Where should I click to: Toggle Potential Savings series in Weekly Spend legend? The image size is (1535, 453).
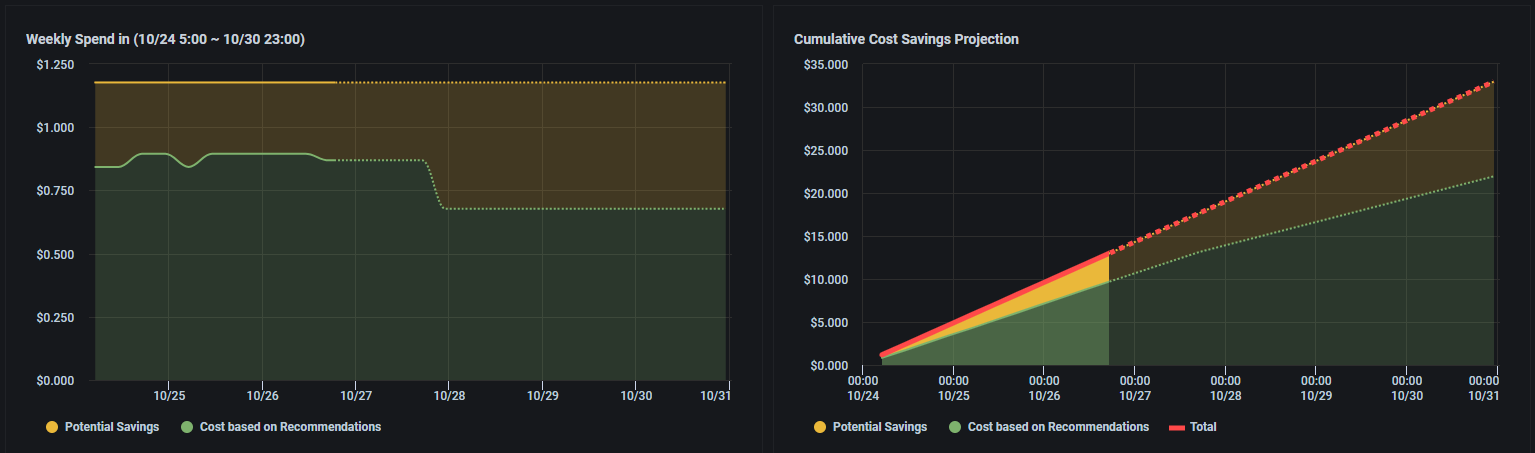[111, 427]
